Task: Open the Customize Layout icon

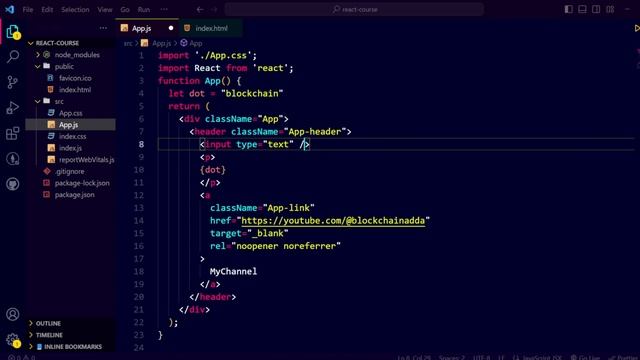Action: coord(610,9)
